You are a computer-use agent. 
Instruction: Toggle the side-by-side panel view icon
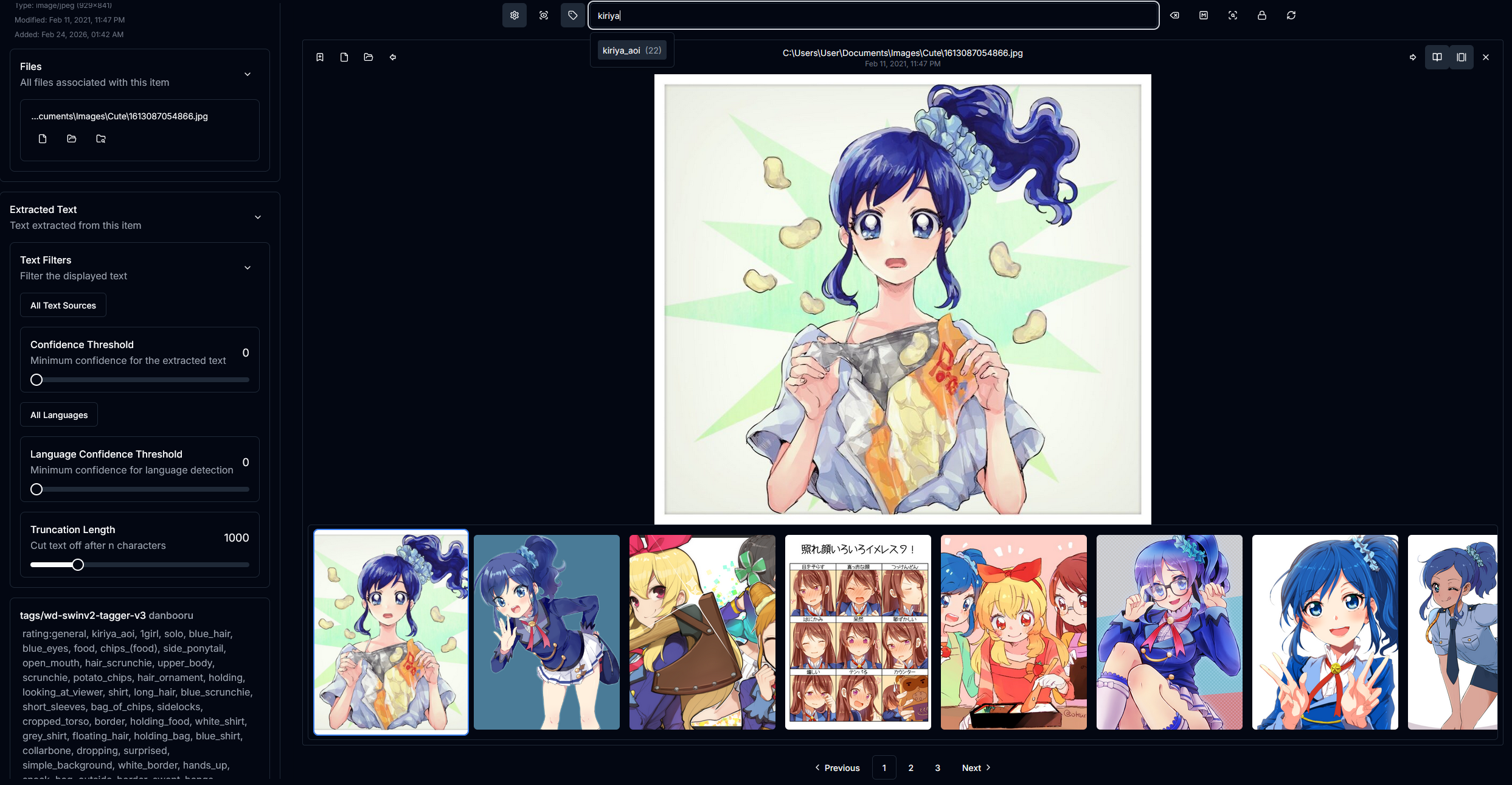(1462, 57)
